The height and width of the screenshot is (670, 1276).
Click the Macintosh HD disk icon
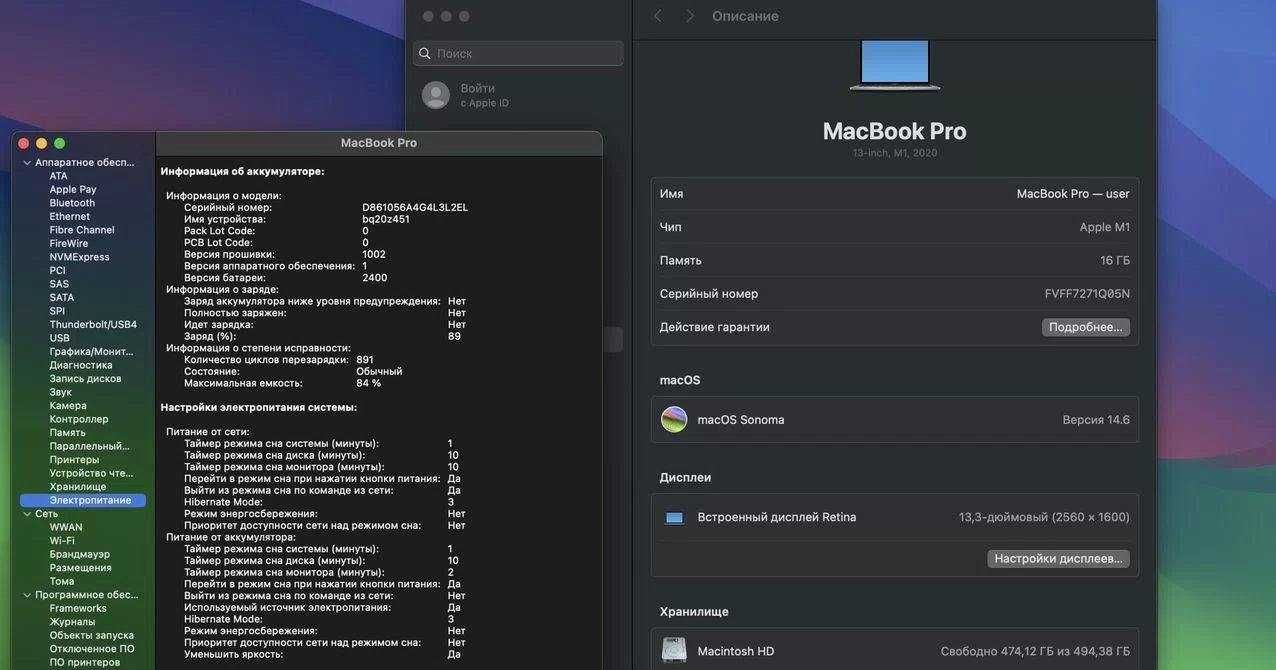tap(674, 650)
